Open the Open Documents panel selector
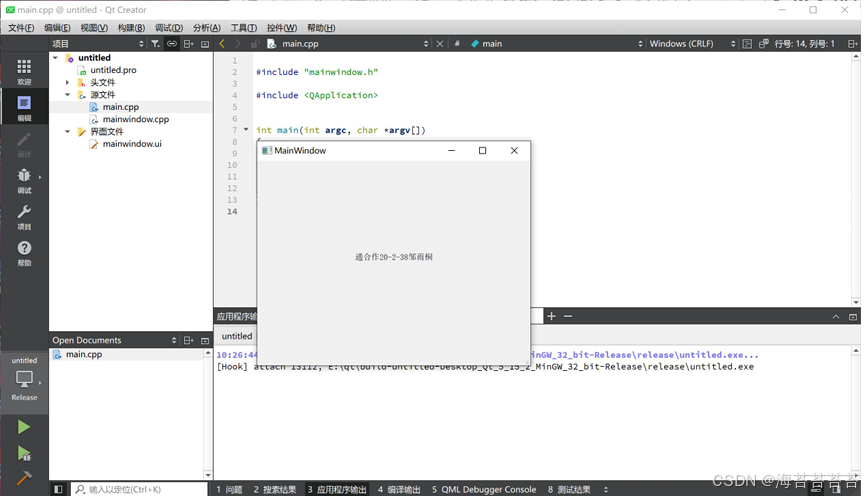This screenshot has width=864, height=496. point(114,340)
